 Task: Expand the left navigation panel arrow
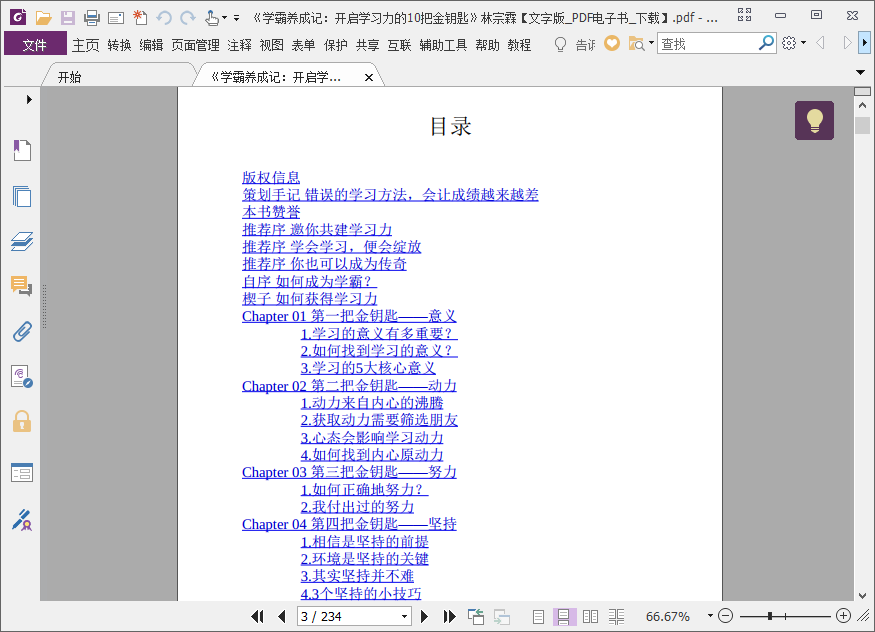pyautogui.click(x=29, y=99)
